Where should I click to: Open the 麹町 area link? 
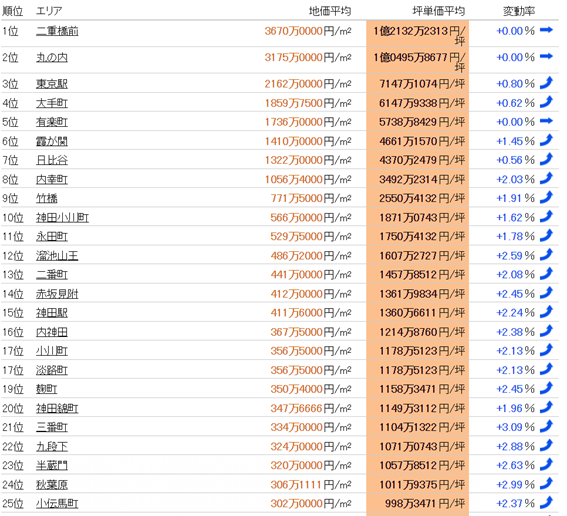pos(47,389)
